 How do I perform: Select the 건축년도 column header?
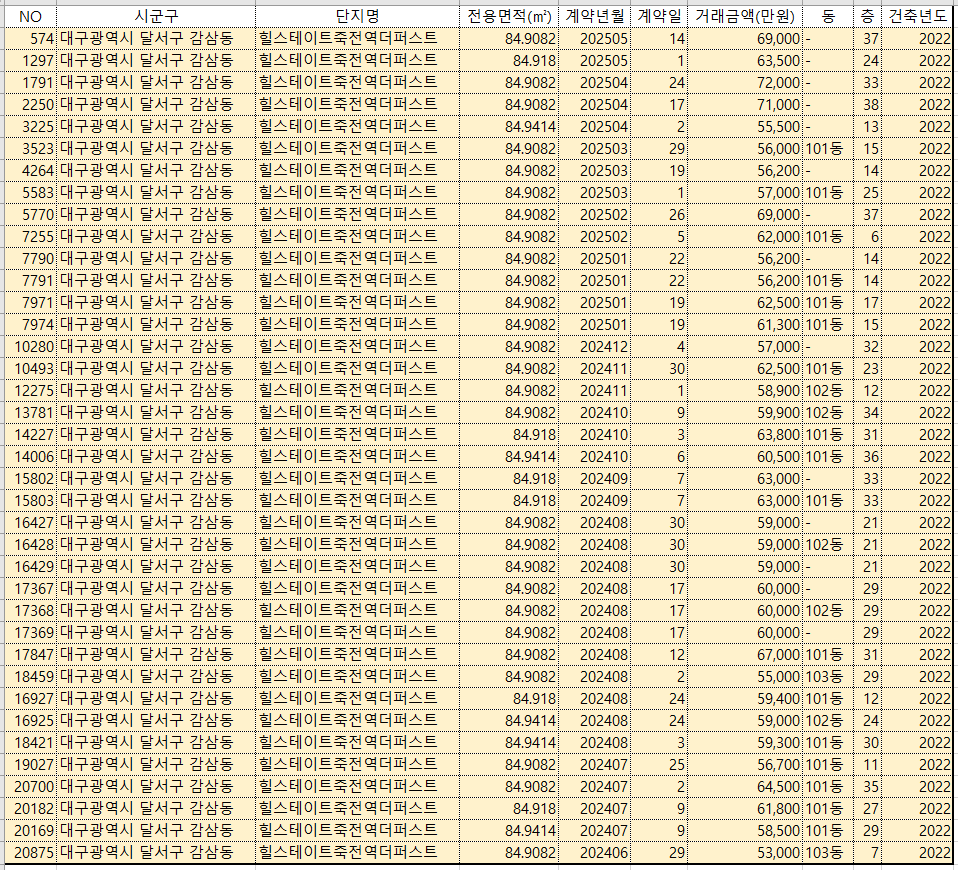[917, 16]
